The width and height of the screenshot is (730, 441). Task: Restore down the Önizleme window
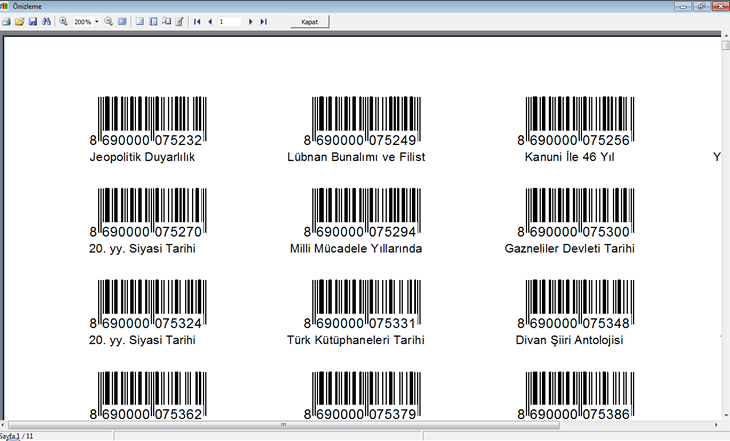coord(701,6)
